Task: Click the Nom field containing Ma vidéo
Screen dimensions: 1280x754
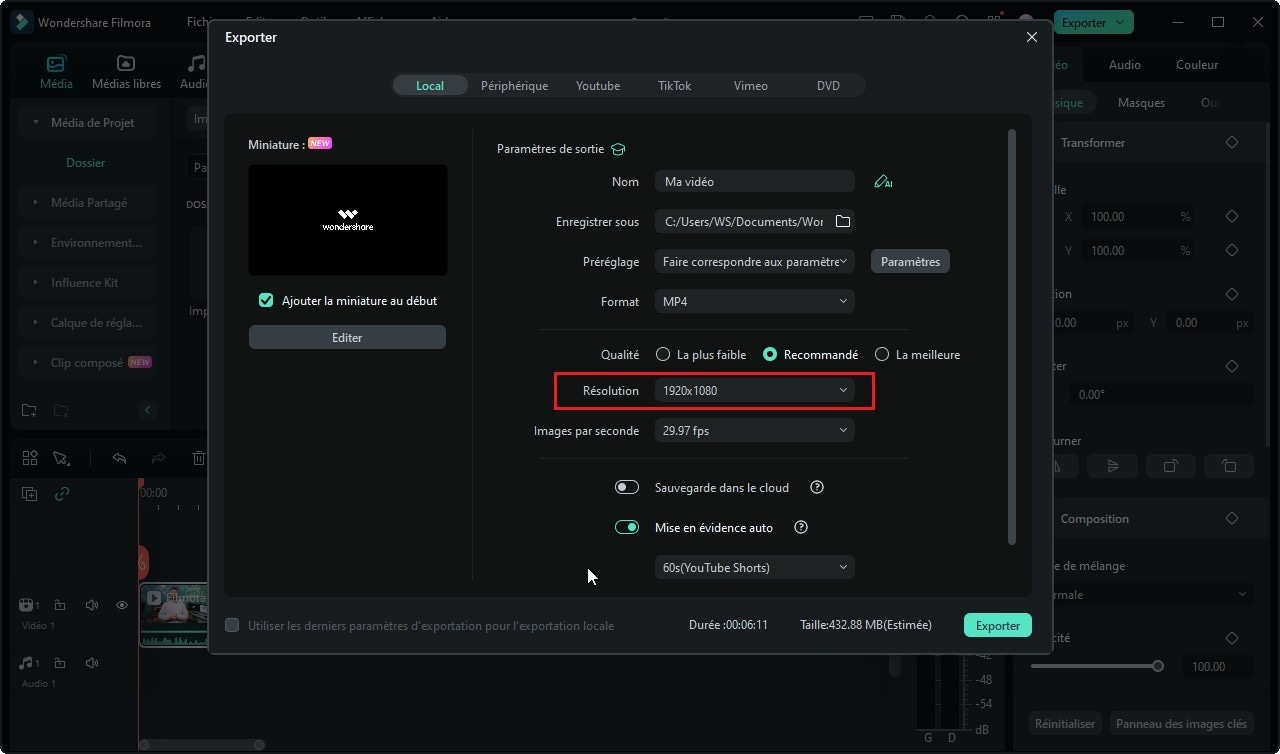Action: coord(755,182)
